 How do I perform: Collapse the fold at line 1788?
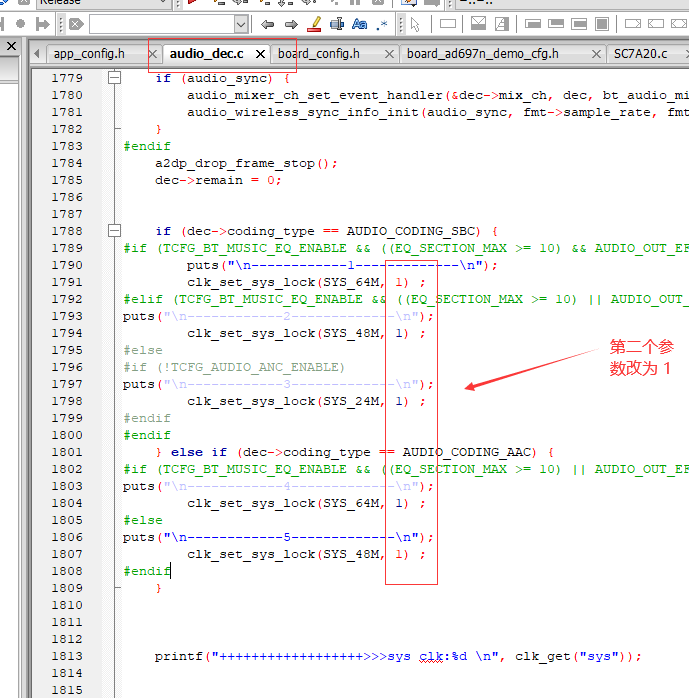[x=114, y=231]
